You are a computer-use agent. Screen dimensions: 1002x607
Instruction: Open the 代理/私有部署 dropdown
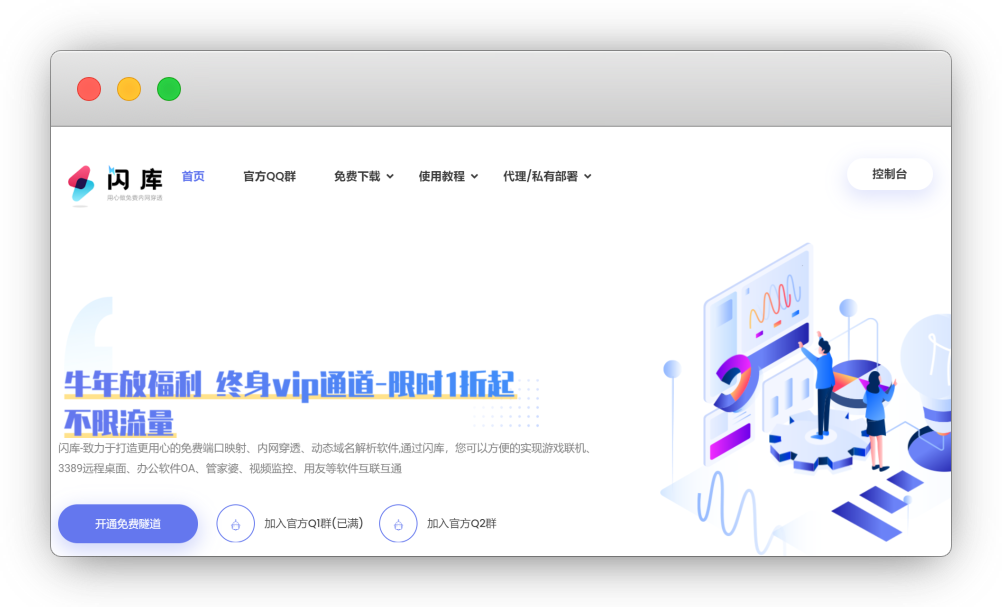coord(546,176)
